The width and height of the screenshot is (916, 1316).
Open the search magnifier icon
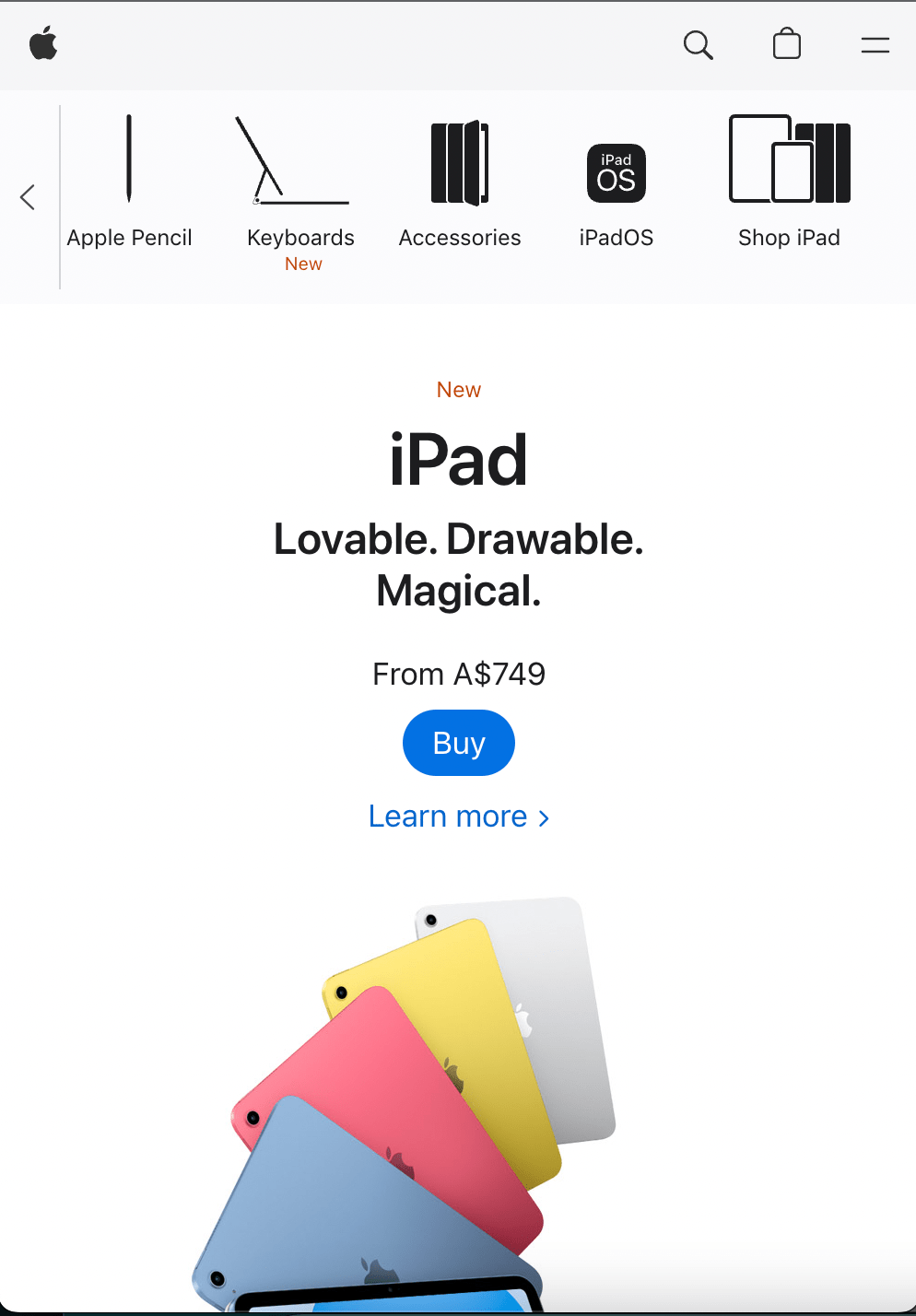pyautogui.click(x=699, y=44)
